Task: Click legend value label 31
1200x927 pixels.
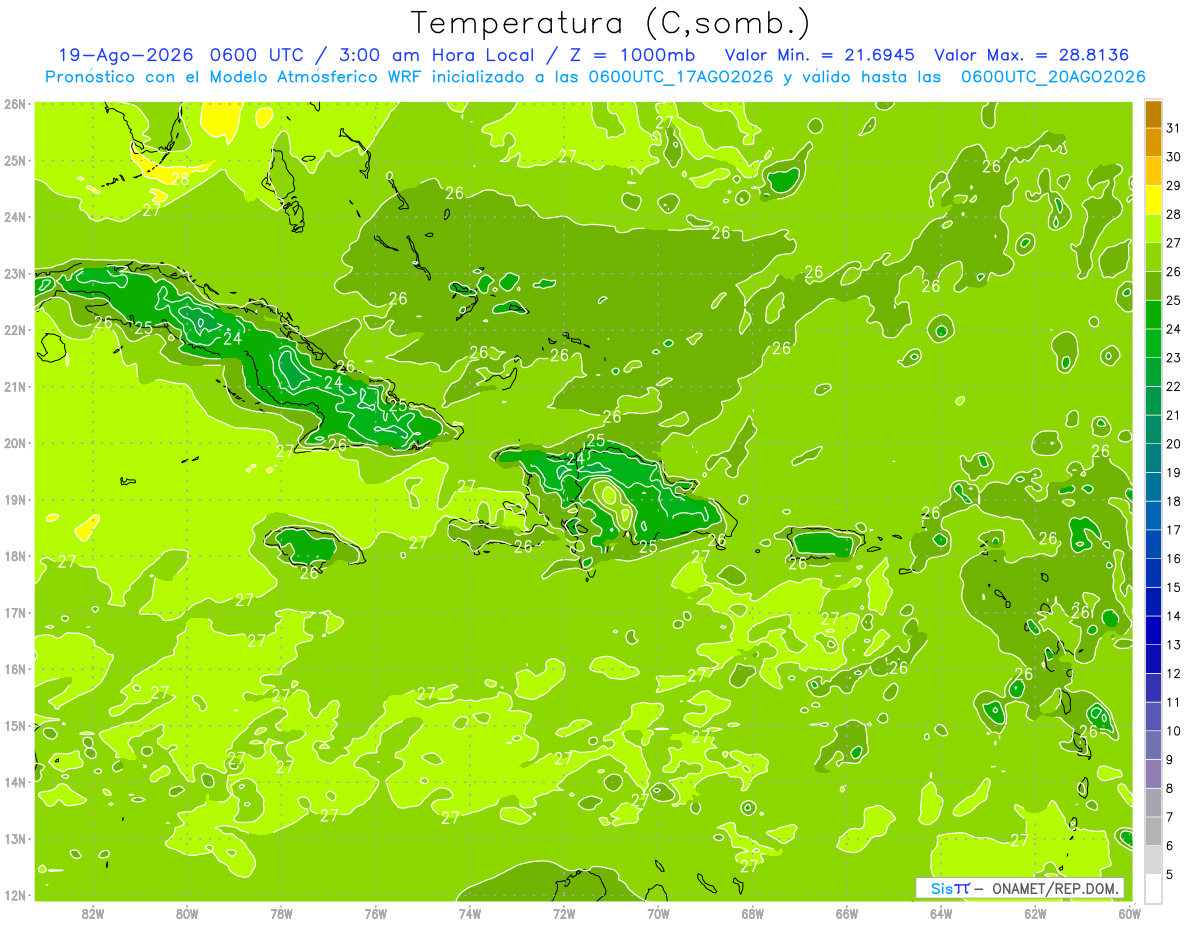Action: pyautogui.click(x=1173, y=128)
